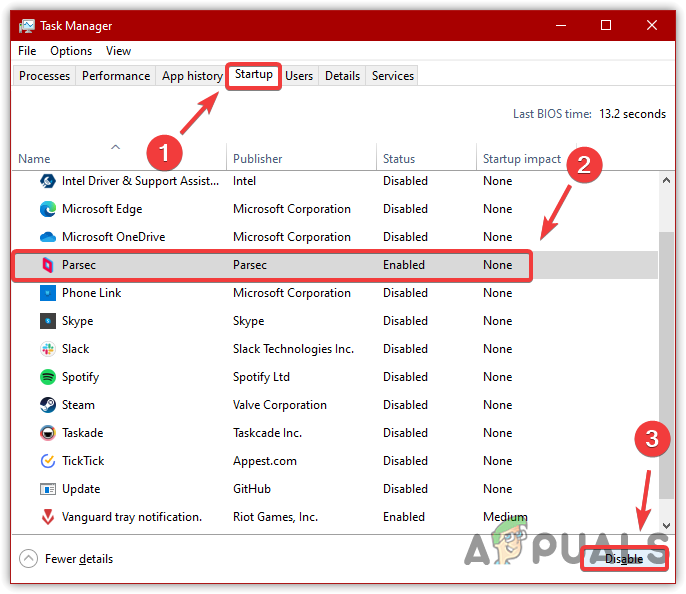This screenshot has height=594, width=686.
Task: Click the Taskade icon
Action: pos(48,433)
